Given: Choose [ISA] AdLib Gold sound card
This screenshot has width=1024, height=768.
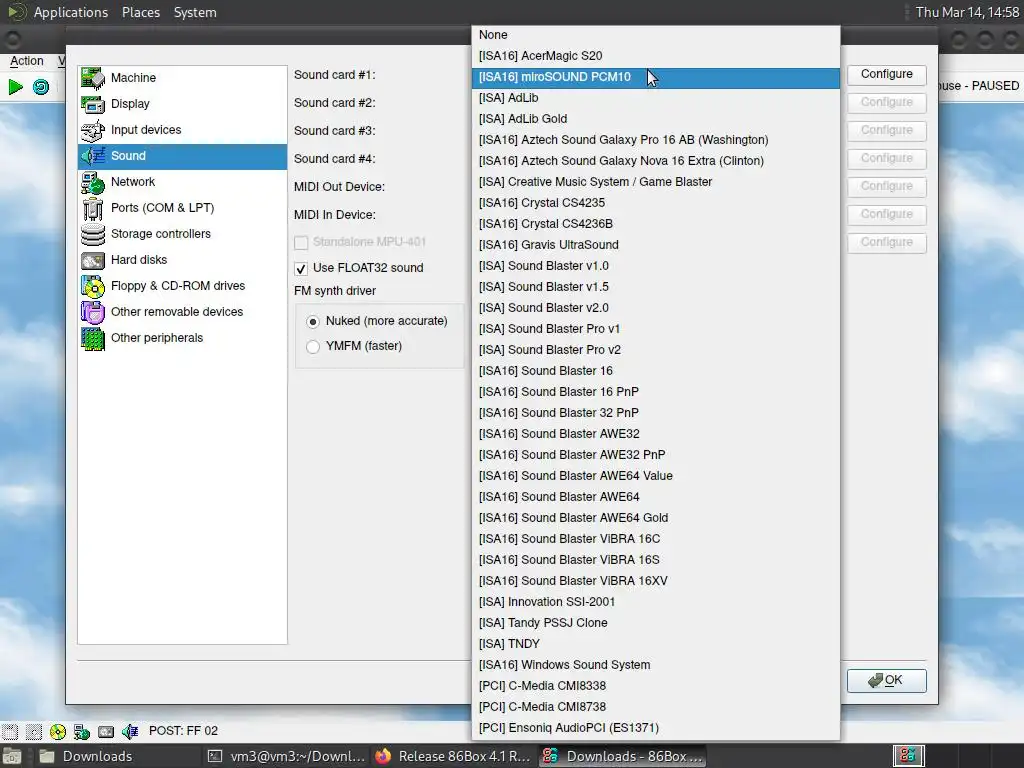Looking at the screenshot, I should click(x=656, y=119).
